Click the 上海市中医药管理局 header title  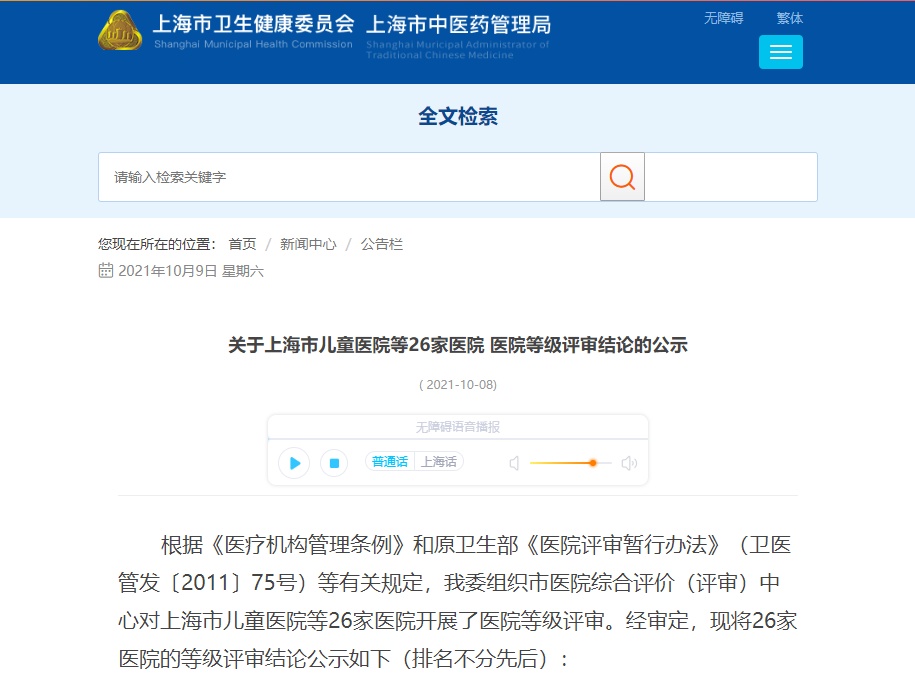tap(459, 25)
